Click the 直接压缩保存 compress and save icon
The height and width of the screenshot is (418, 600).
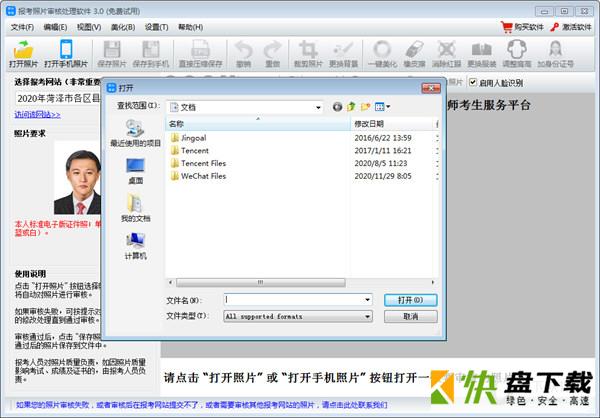(201, 49)
